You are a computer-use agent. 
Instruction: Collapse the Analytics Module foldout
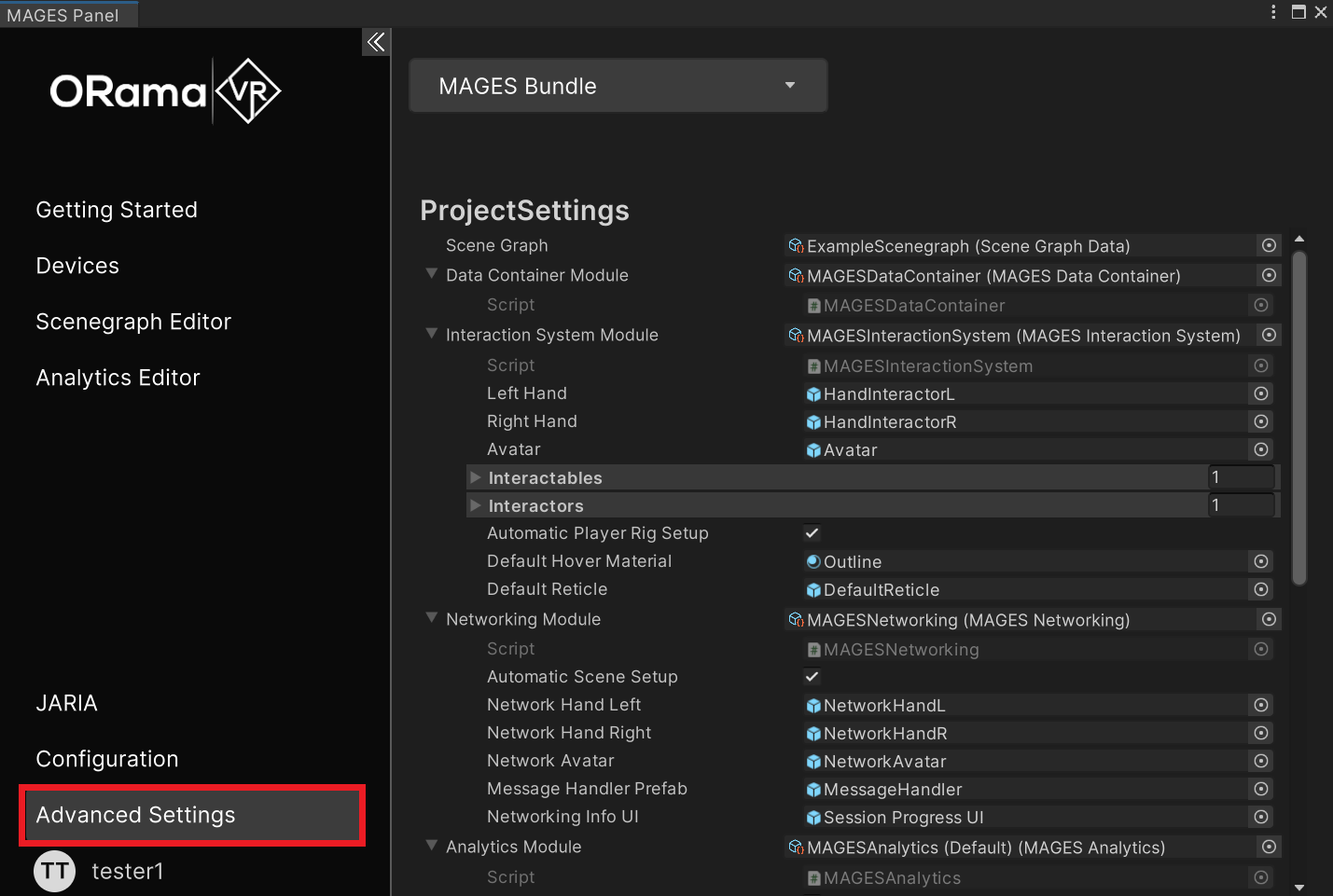click(431, 846)
